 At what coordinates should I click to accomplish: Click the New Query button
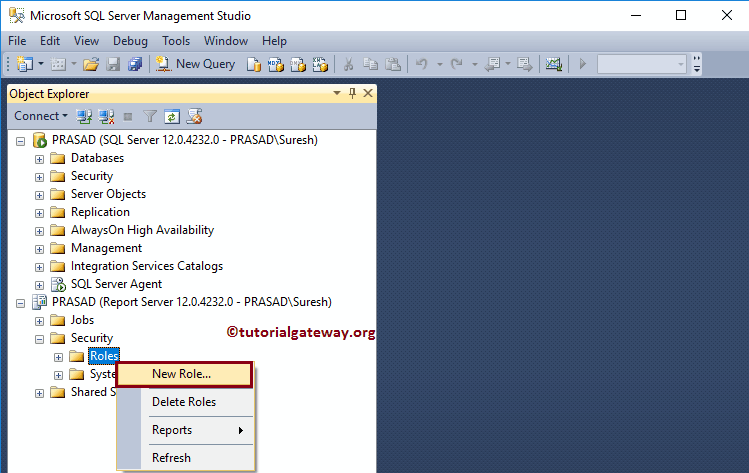tap(195, 64)
